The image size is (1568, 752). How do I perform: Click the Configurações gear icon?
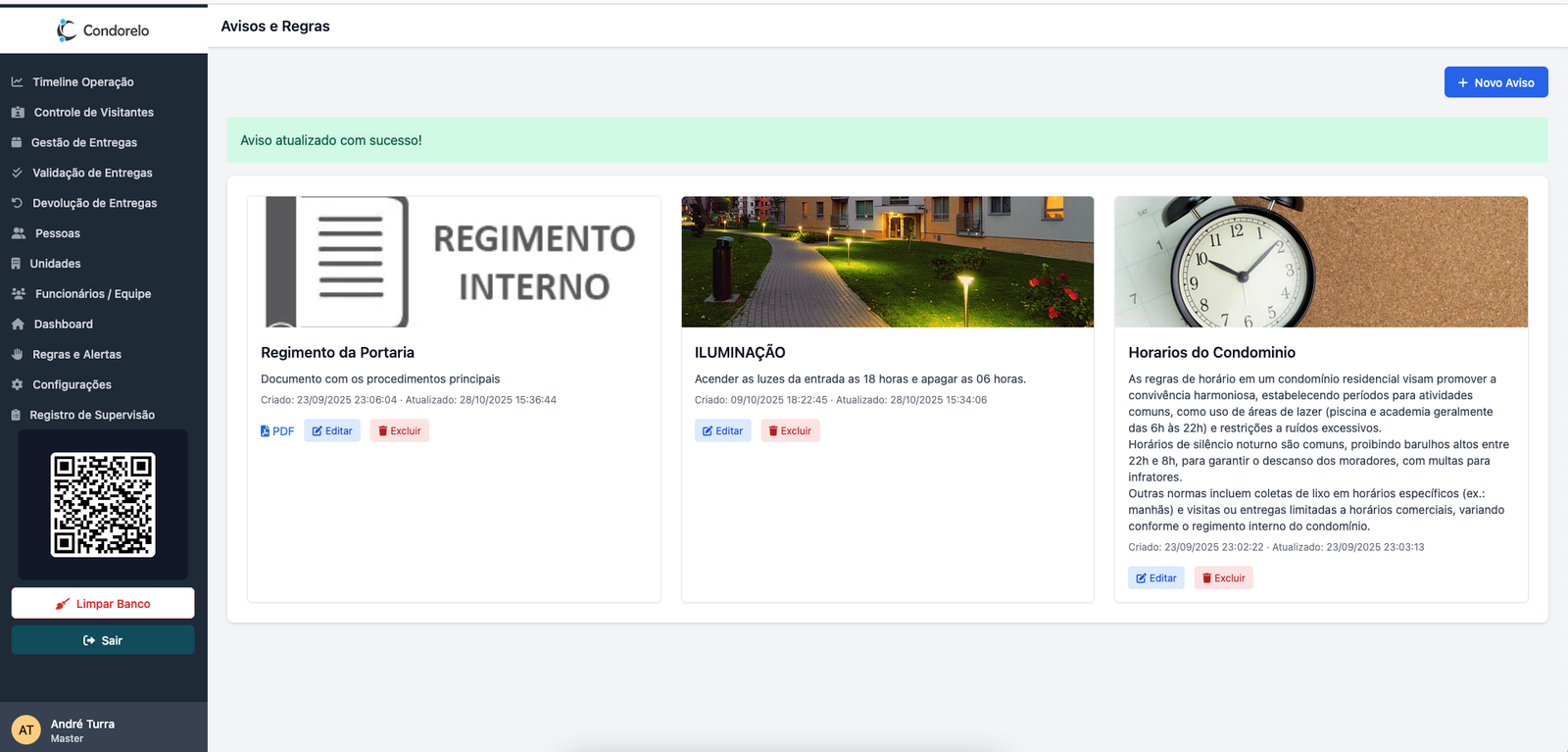17,385
